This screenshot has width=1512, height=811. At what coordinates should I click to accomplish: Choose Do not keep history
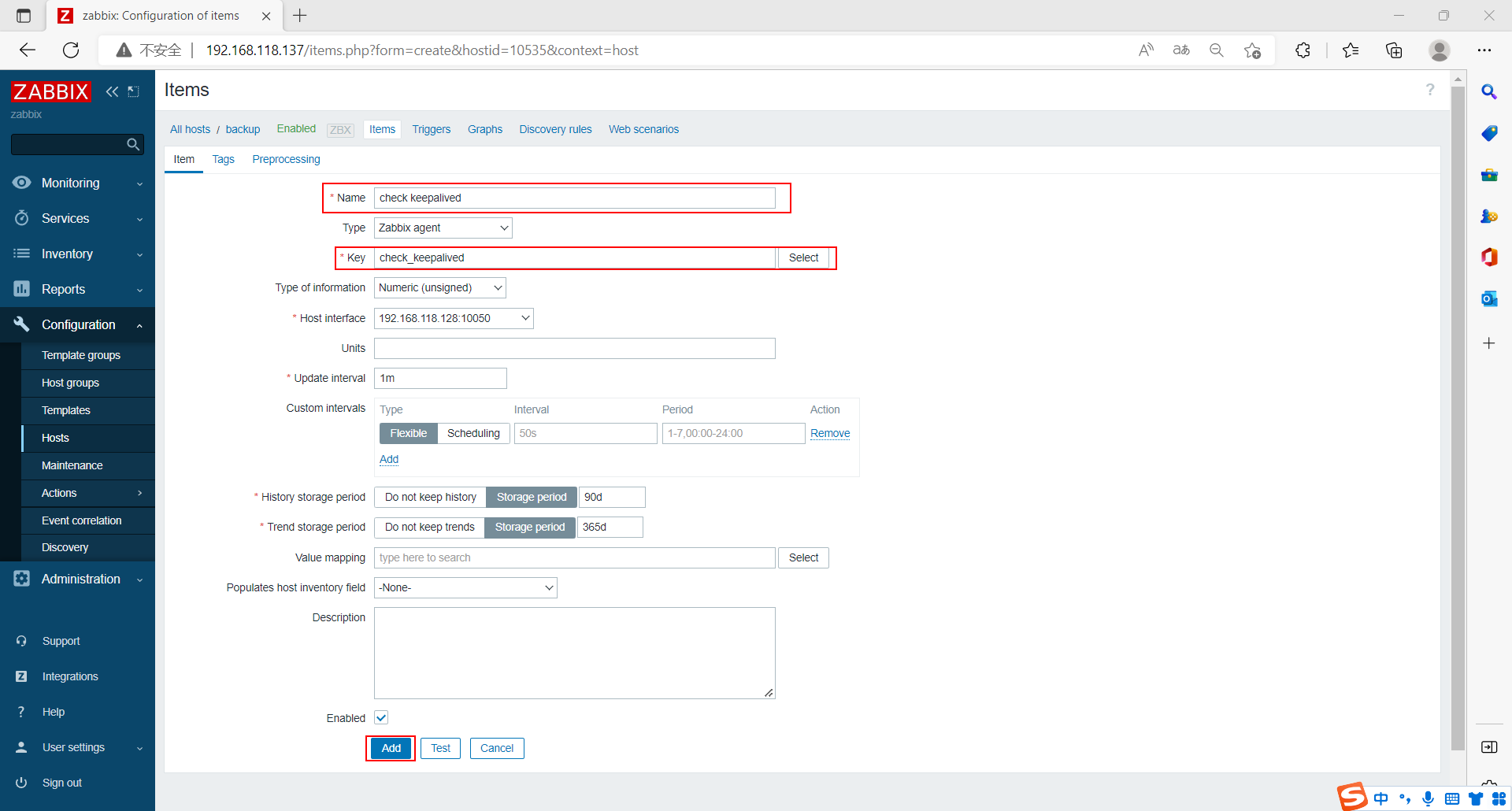[x=430, y=497]
